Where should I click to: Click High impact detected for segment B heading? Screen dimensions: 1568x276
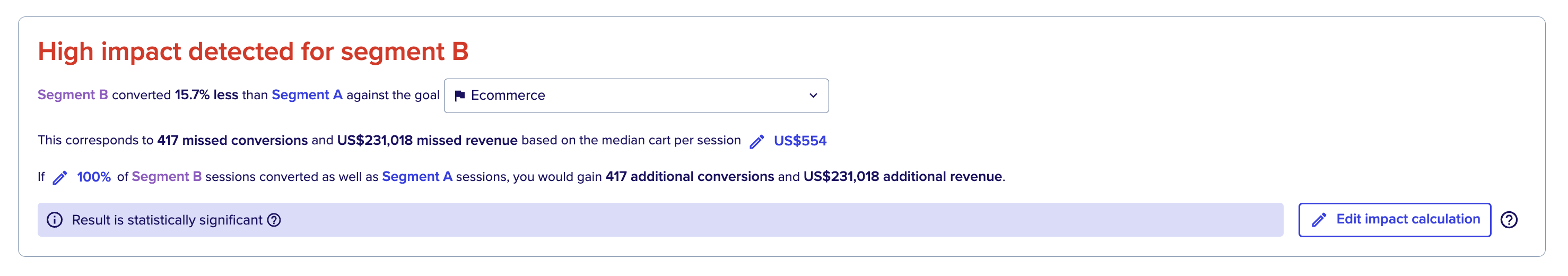(x=253, y=52)
